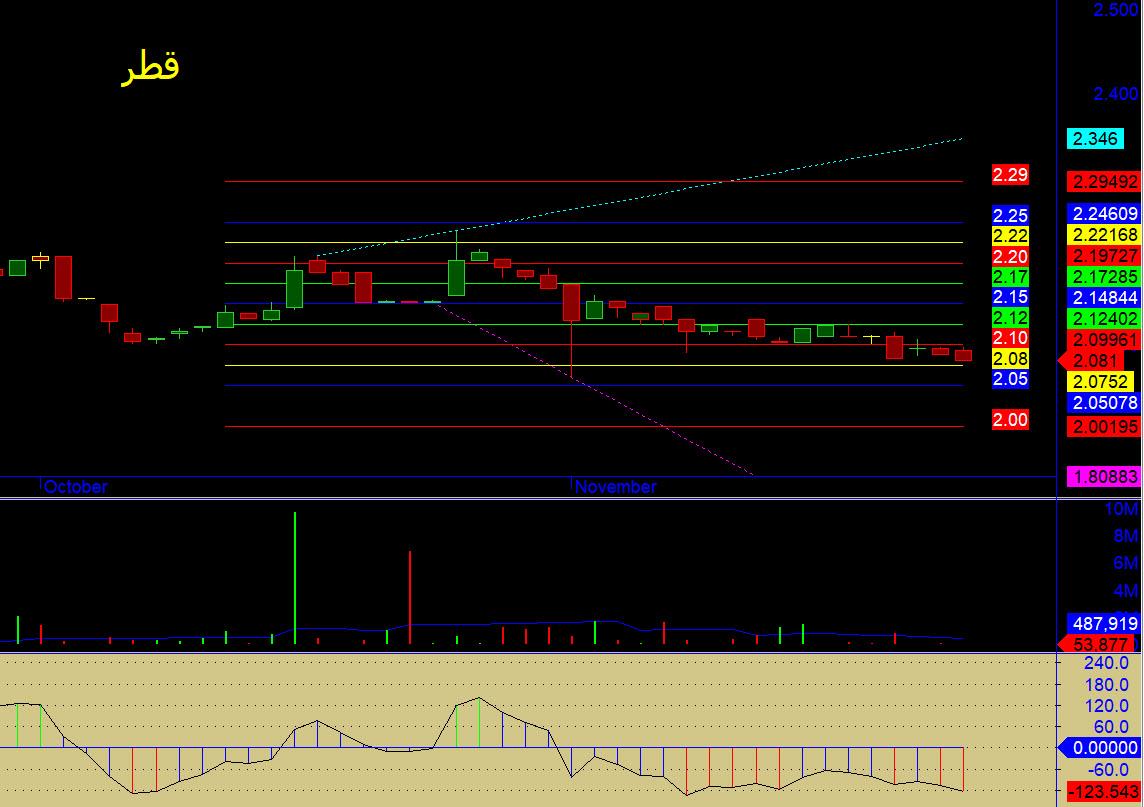Click the 8M volume scale label
The height and width of the screenshot is (807, 1144).
pyautogui.click(x=1126, y=536)
